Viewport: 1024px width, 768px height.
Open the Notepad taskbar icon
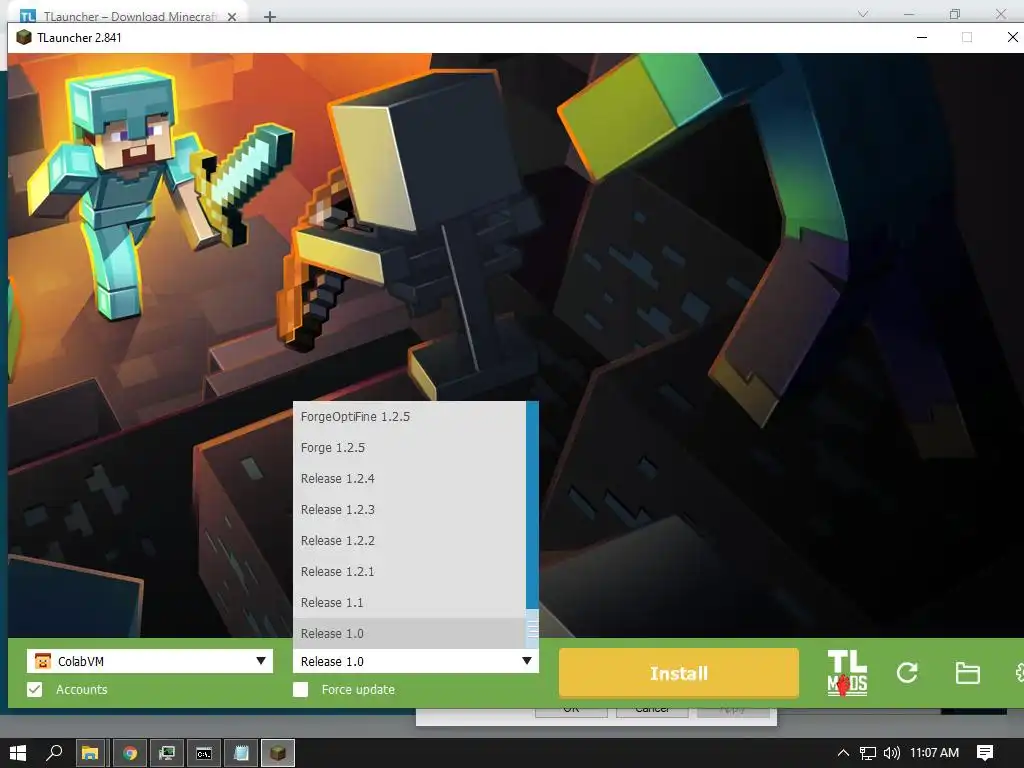click(x=241, y=753)
